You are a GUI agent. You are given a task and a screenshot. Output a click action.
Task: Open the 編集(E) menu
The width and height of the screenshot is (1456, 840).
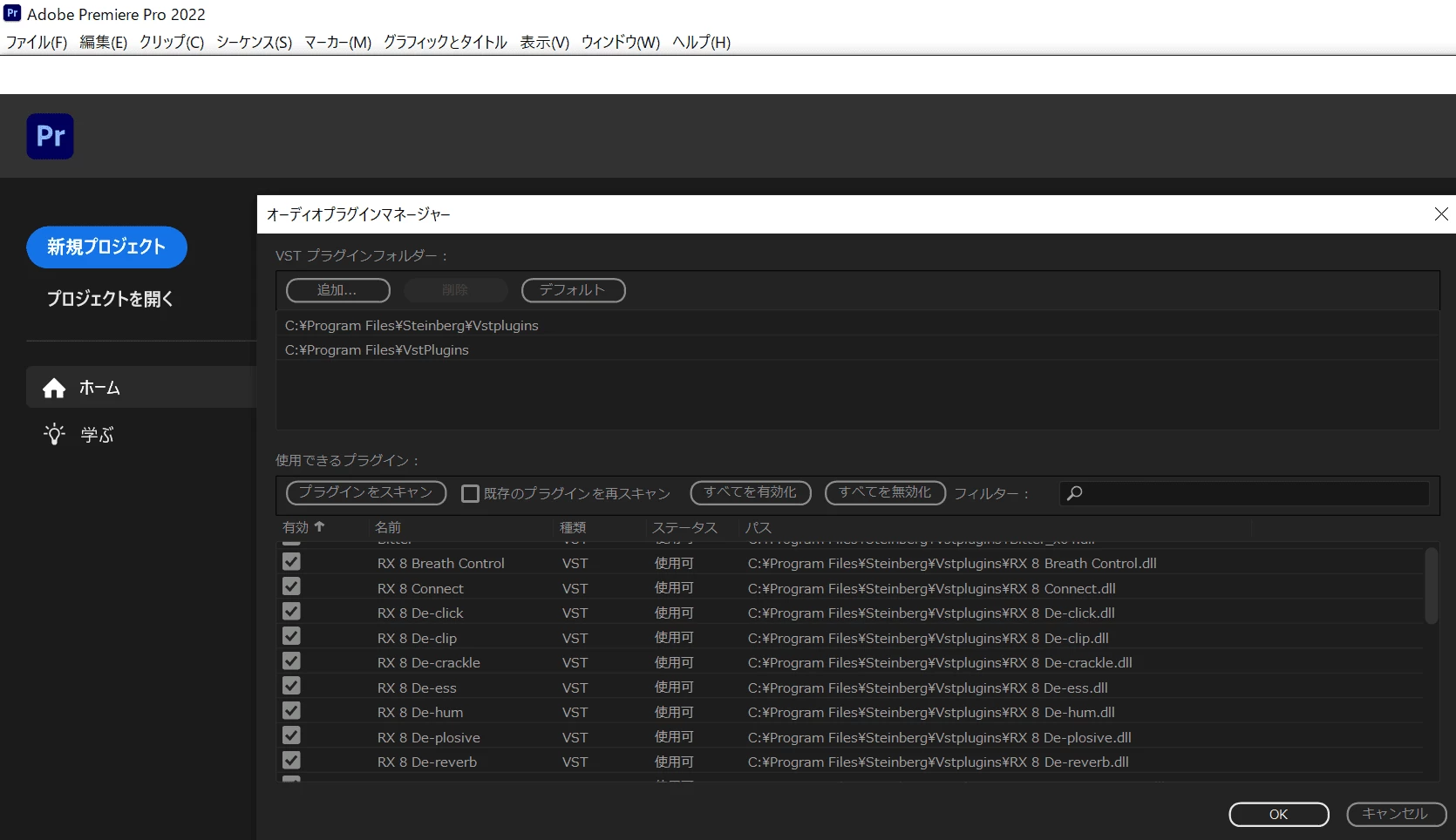point(103,42)
